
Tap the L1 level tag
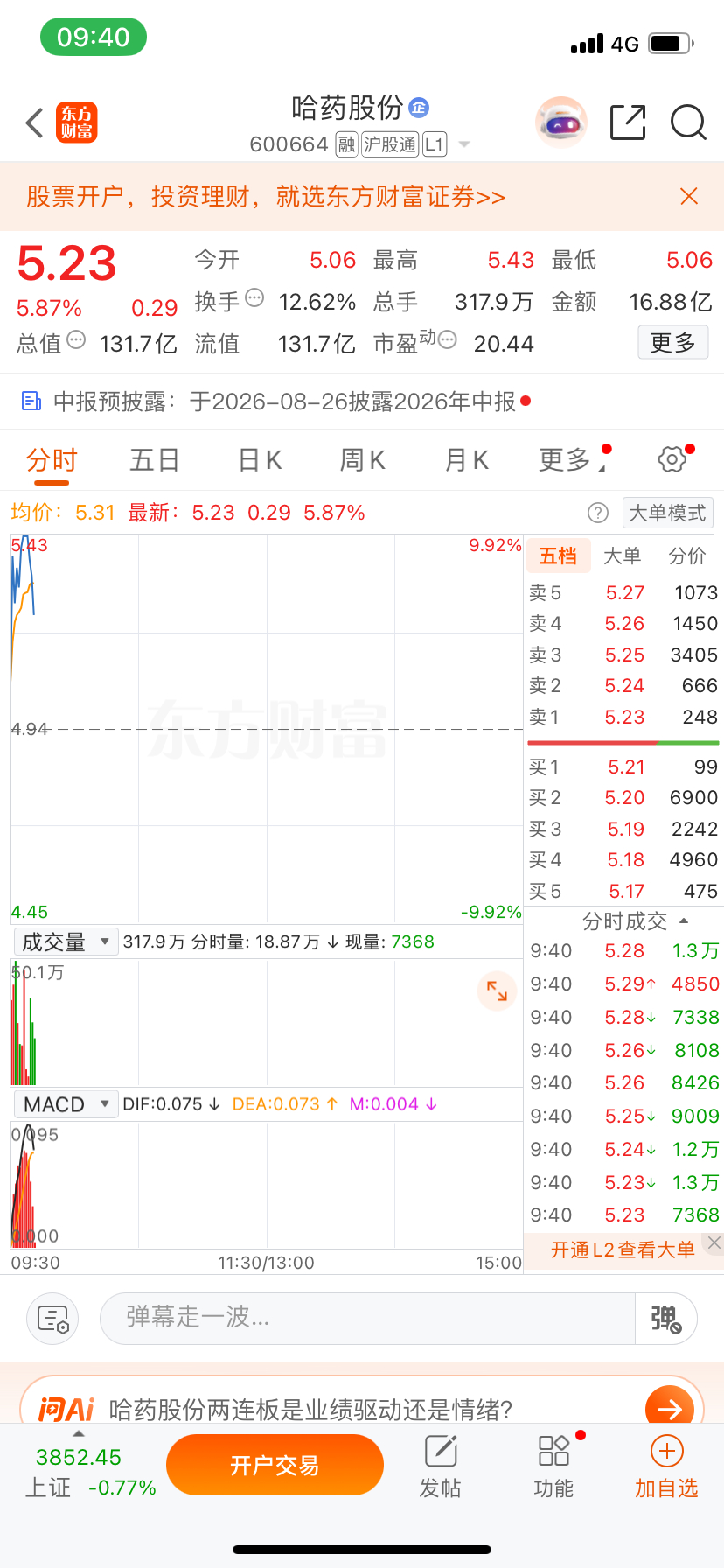click(x=435, y=144)
